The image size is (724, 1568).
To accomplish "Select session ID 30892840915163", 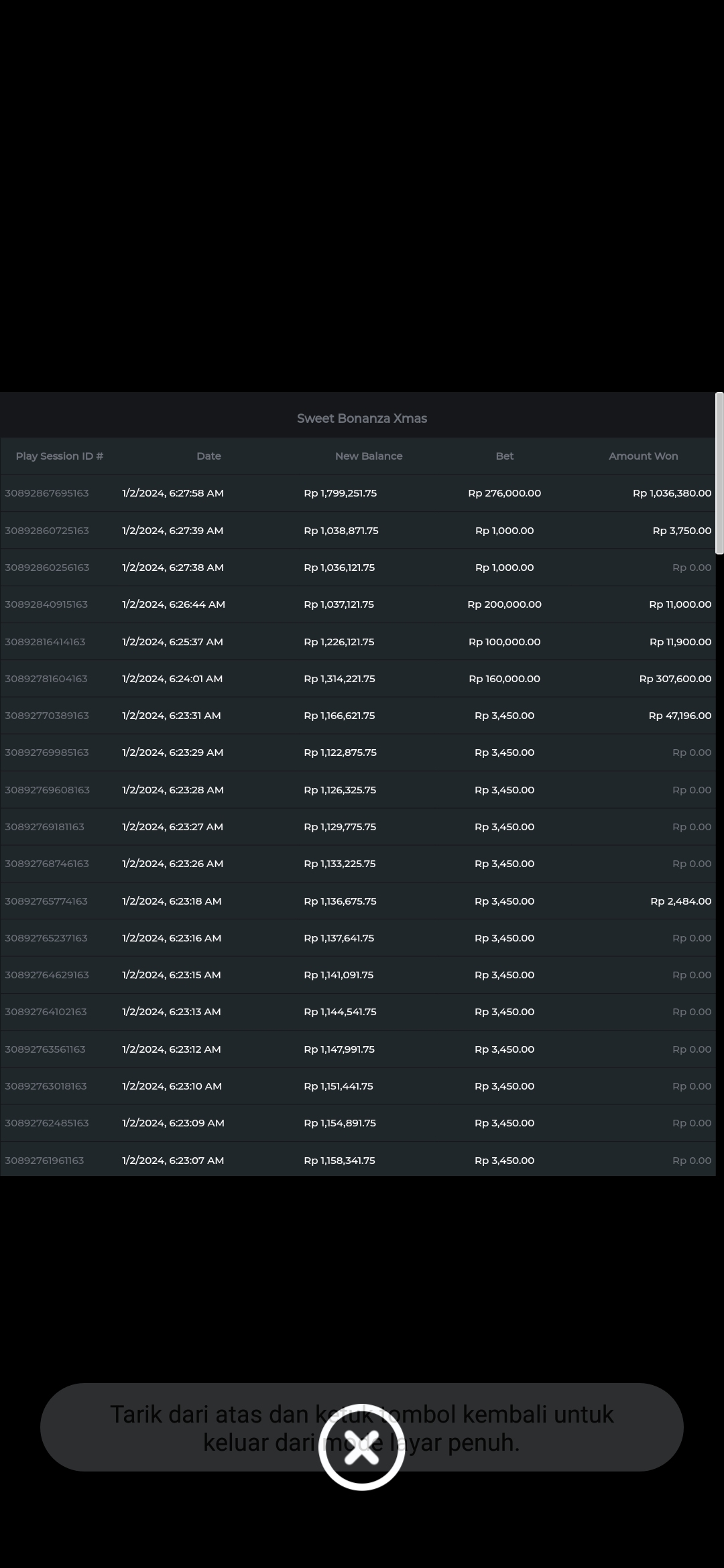I will [46, 604].
